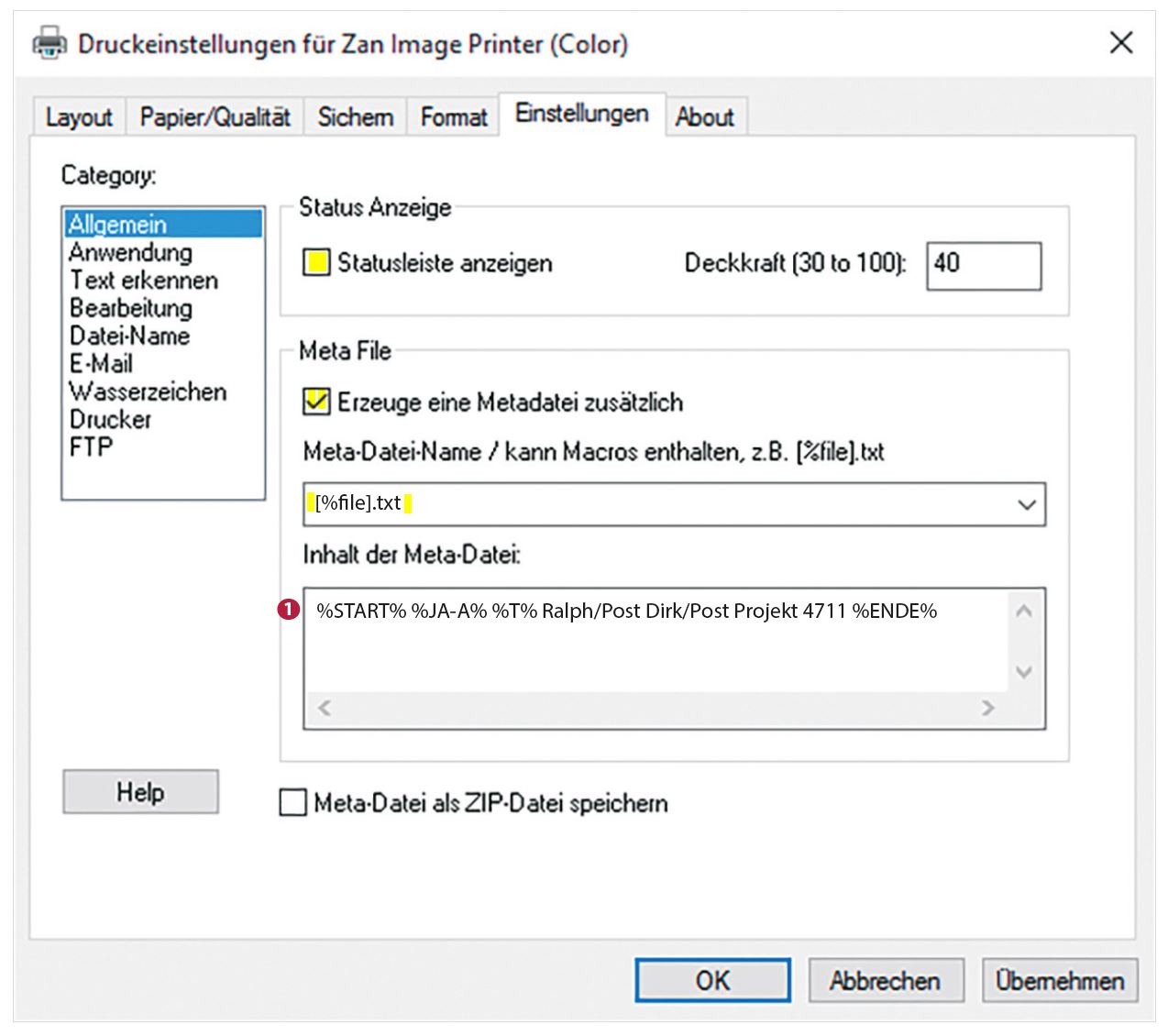Expand the Meta-Datei-Name dropdown arrow
The image size is (1168, 1036).
tap(1027, 504)
